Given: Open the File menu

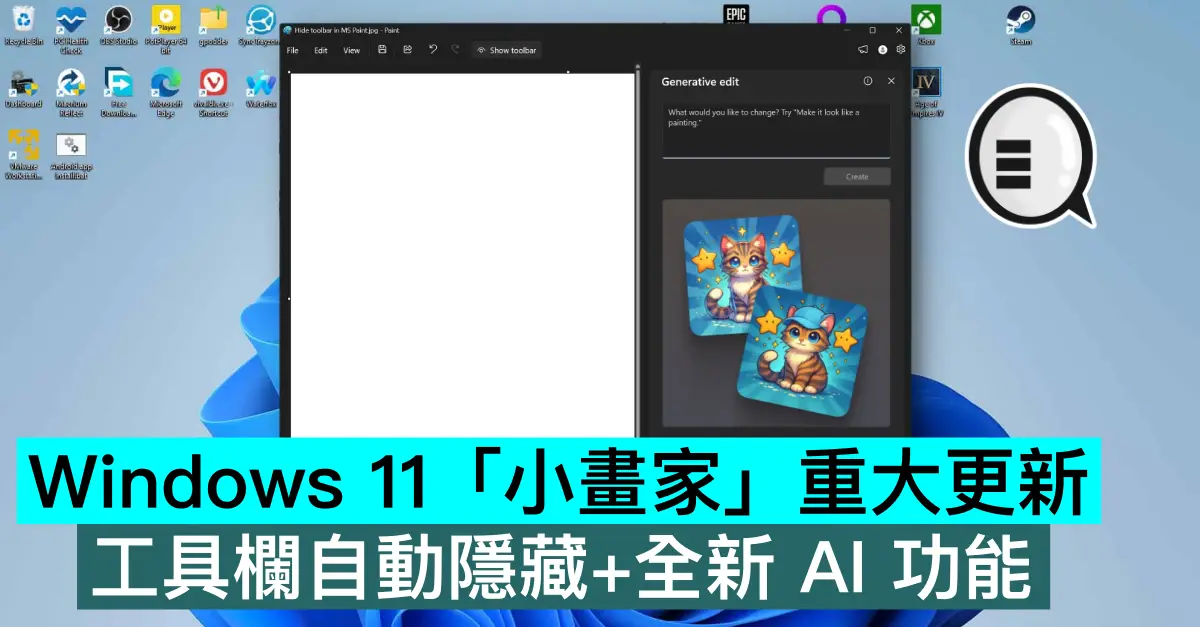Looking at the screenshot, I should tap(293, 50).
